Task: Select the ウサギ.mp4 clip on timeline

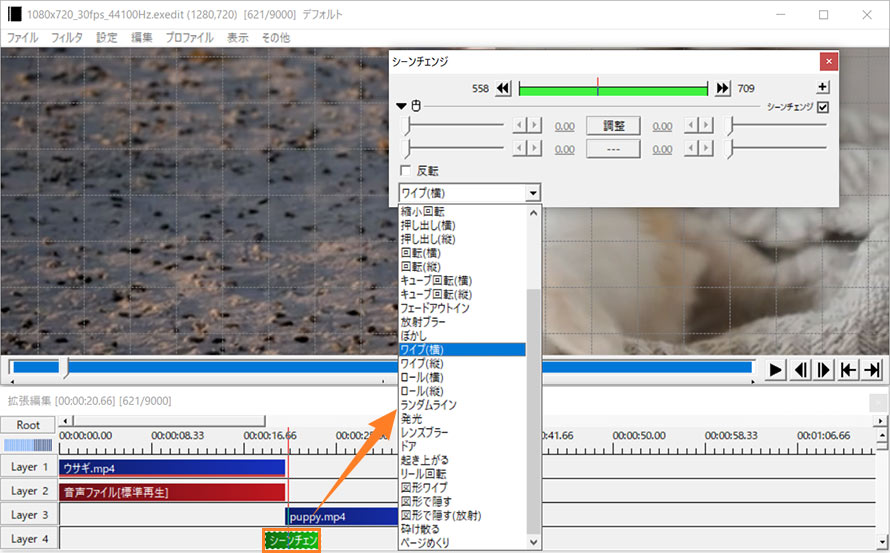Action: coord(172,468)
